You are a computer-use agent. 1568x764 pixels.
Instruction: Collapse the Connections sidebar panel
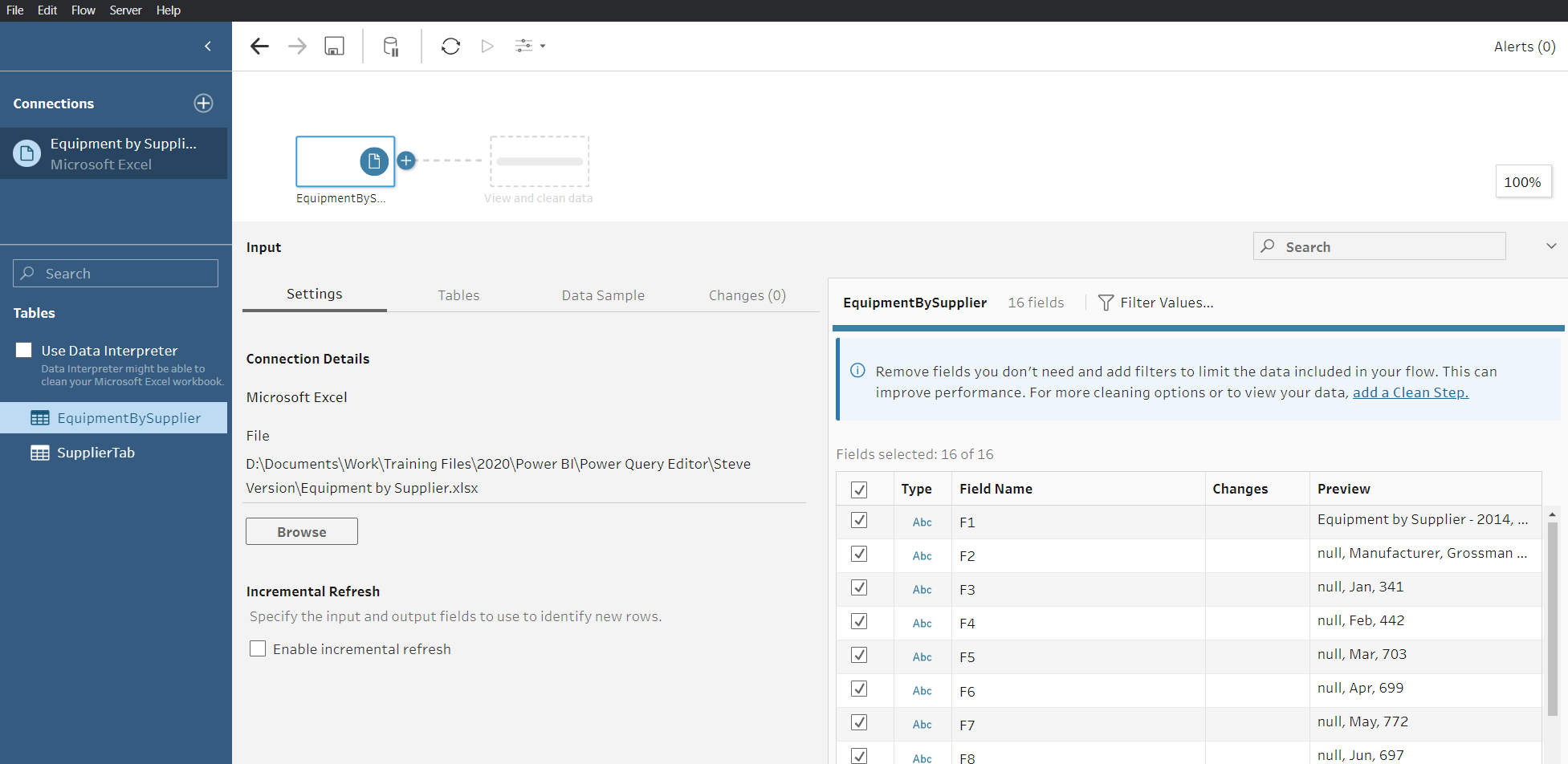pyautogui.click(x=207, y=46)
